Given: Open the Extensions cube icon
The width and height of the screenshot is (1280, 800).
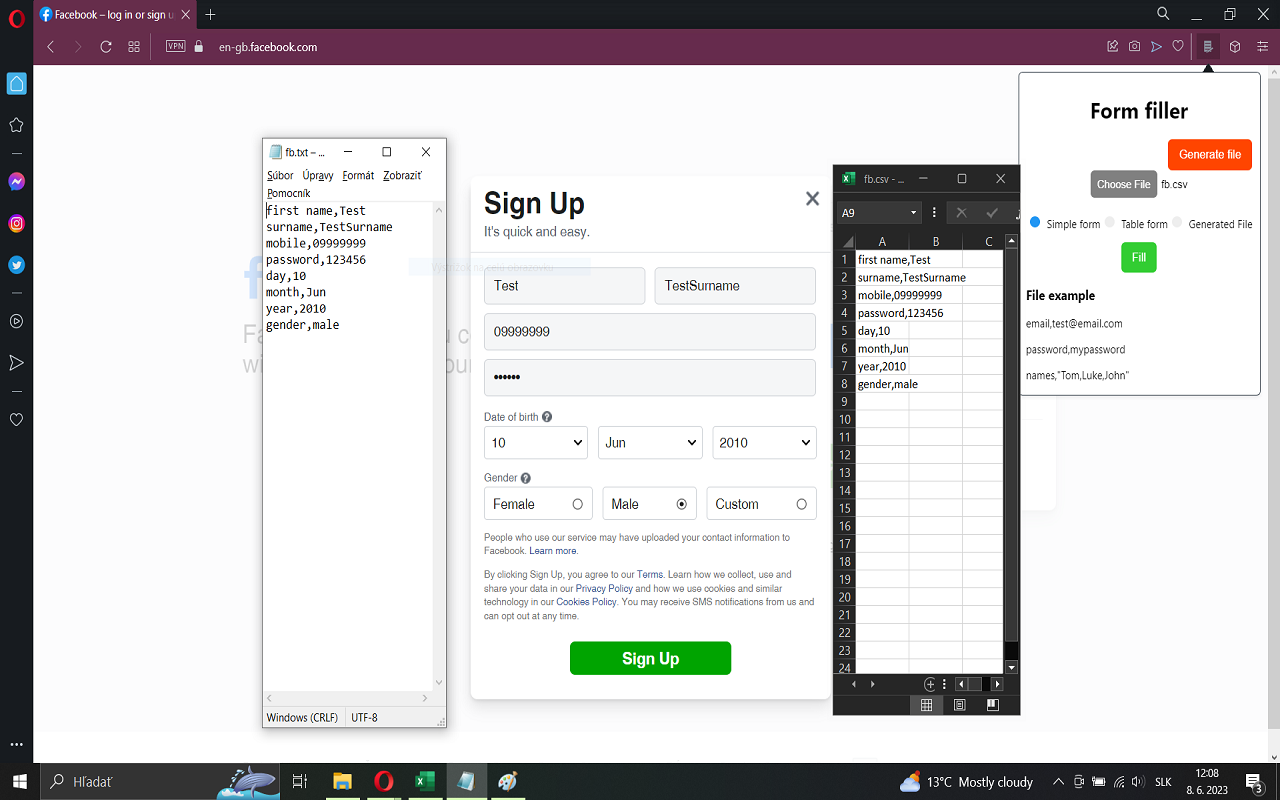Looking at the screenshot, I should pos(1235,46).
